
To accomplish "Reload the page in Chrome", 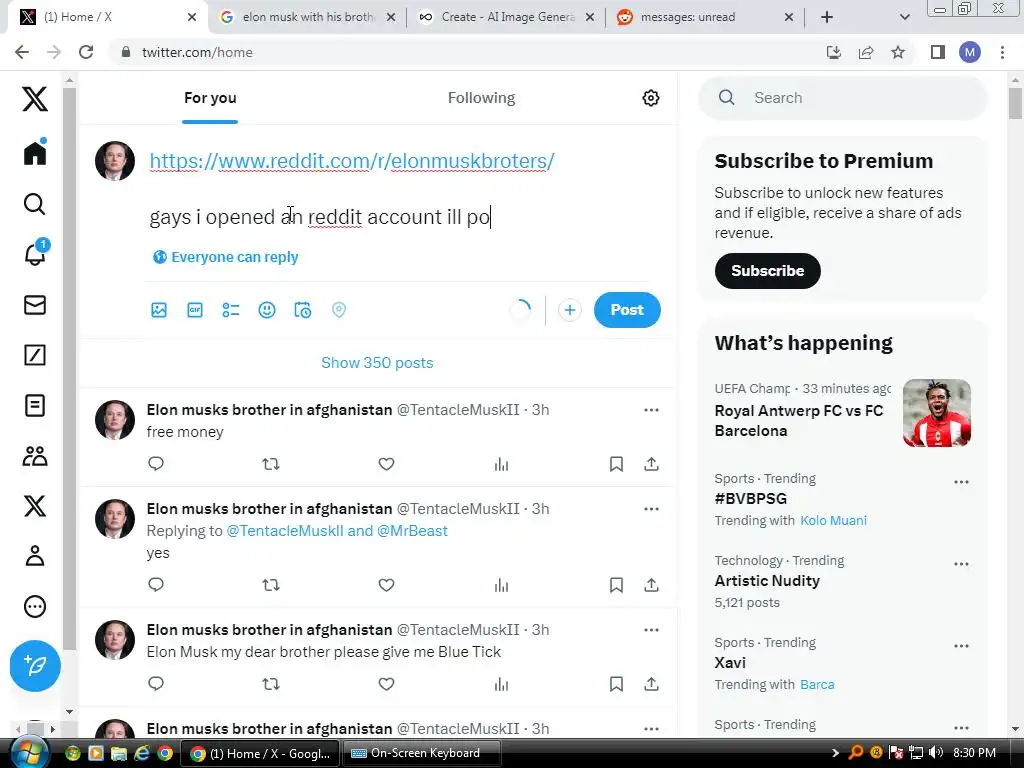I will pyautogui.click(x=86, y=52).
